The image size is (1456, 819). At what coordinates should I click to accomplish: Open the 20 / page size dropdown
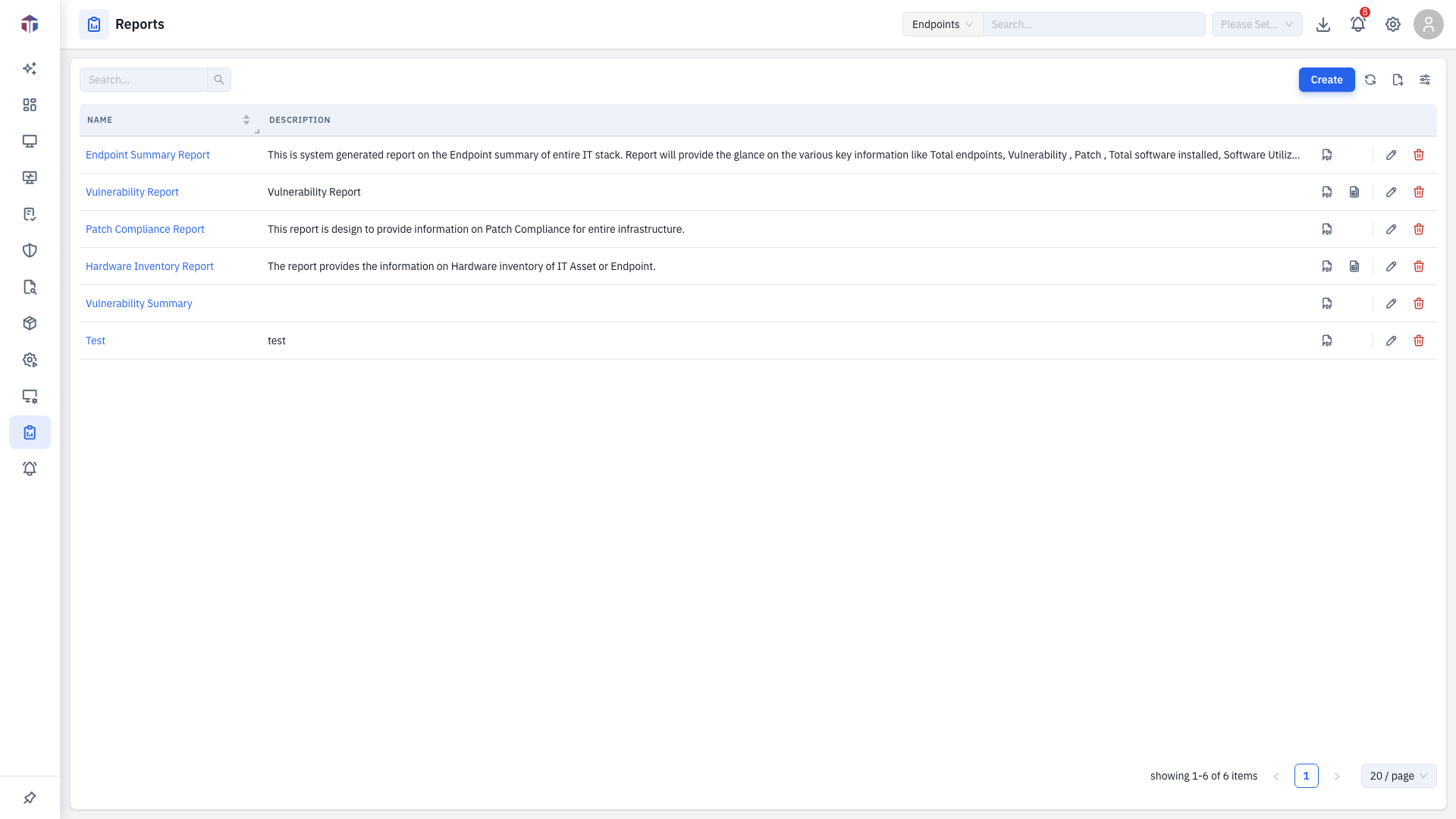point(1399,776)
